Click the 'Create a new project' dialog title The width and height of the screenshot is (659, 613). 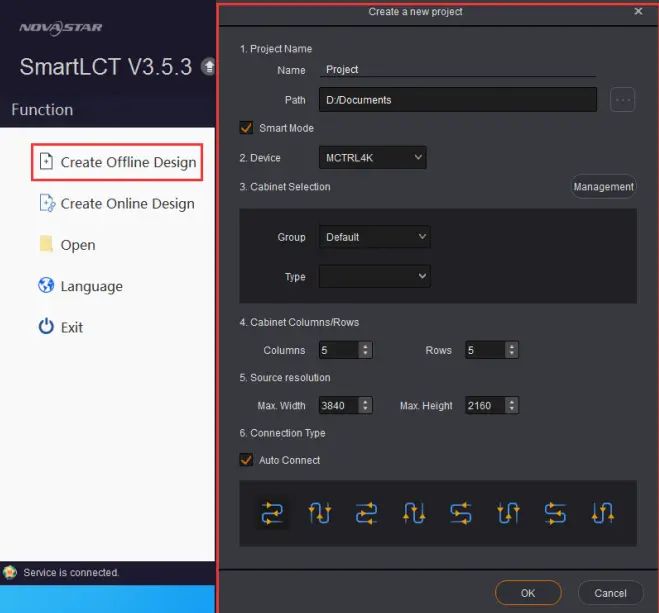point(415,12)
